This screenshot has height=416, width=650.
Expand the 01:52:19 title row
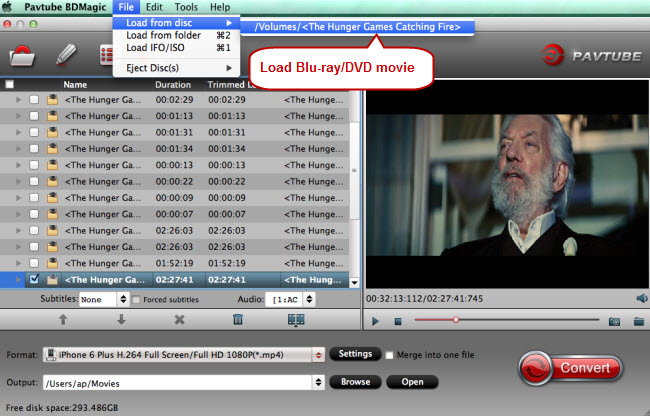(x=18, y=263)
